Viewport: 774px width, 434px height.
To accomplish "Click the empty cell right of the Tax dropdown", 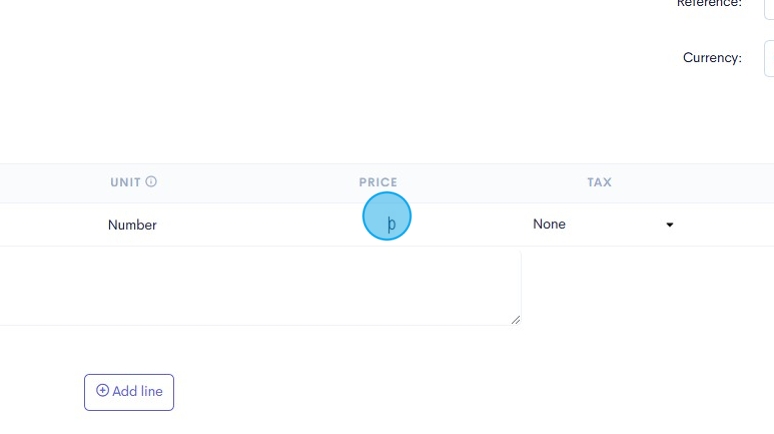I will click(730, 225).
